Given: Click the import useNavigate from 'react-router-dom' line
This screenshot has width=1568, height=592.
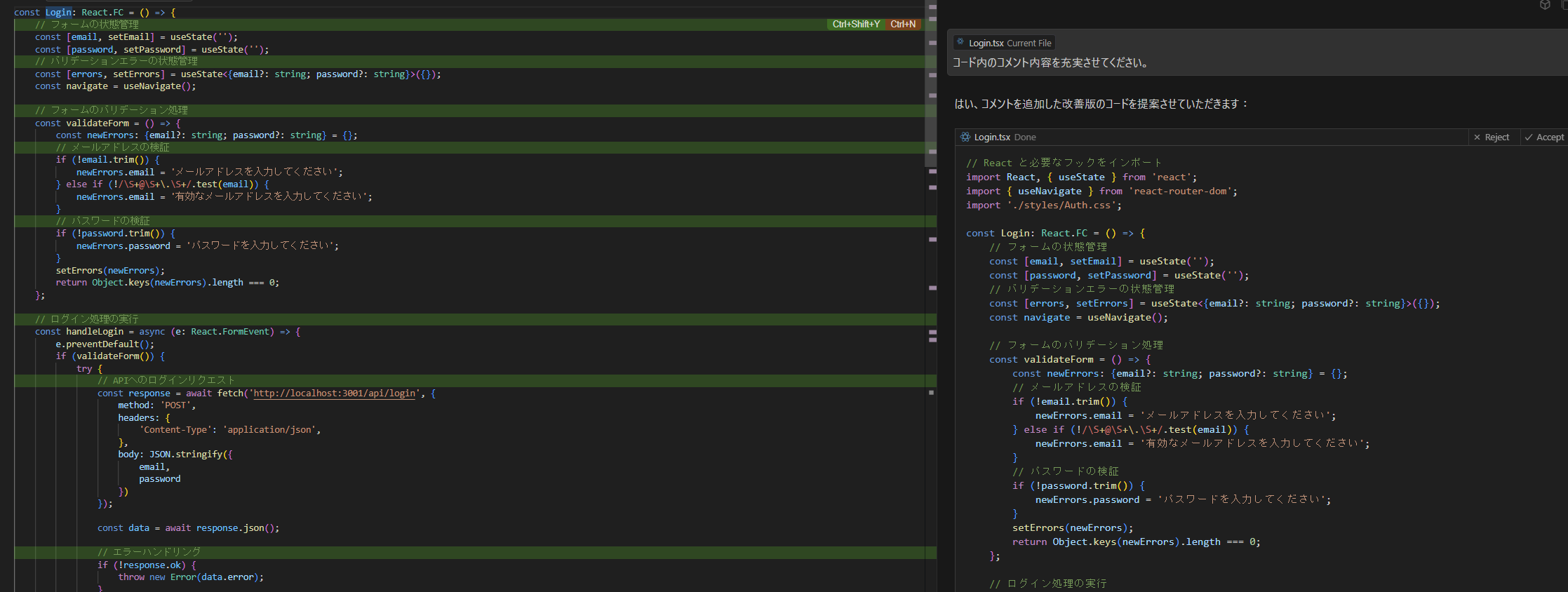Looking at the screenshot, I should pos(1101,191).
